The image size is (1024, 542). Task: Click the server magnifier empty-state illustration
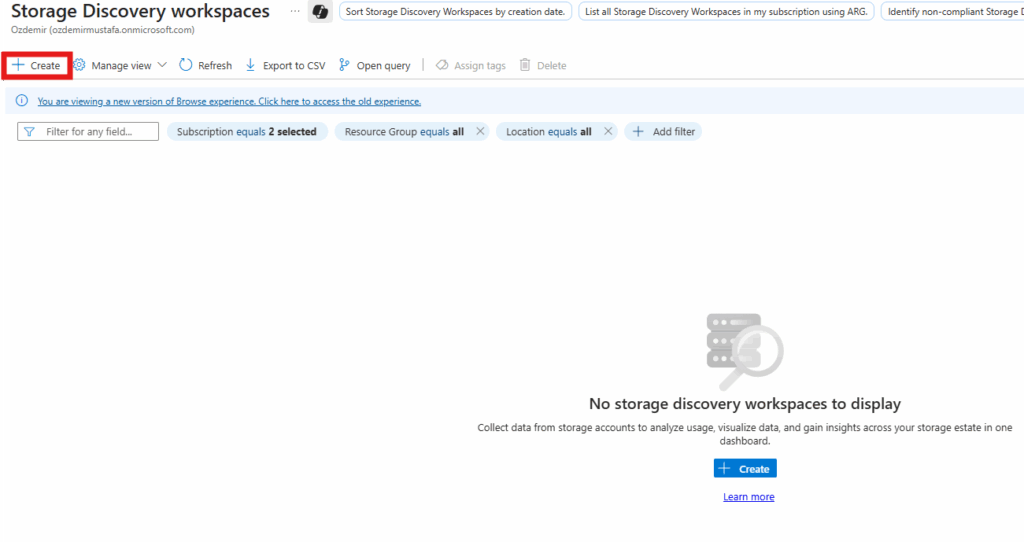[745, 351]
